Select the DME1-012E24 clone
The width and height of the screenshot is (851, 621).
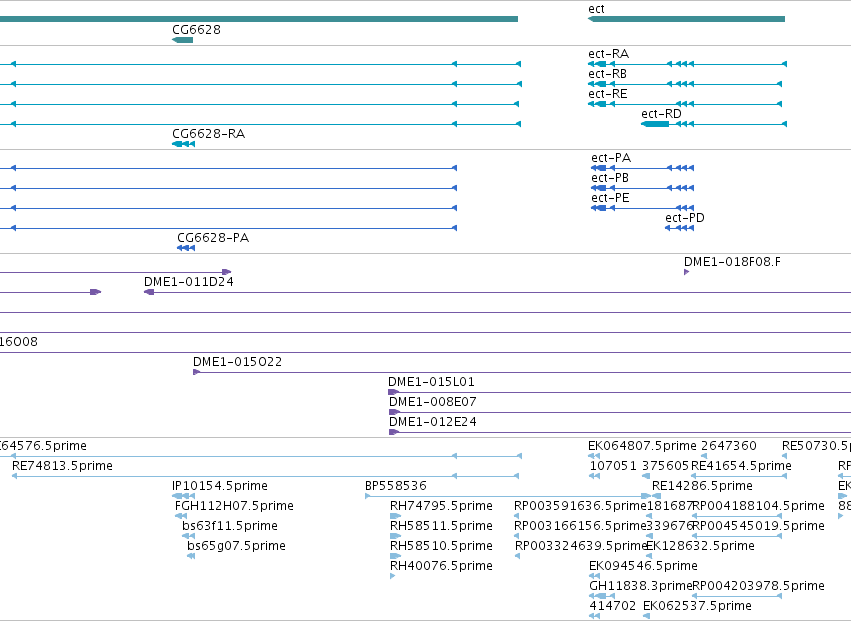[x=620, y=432]
